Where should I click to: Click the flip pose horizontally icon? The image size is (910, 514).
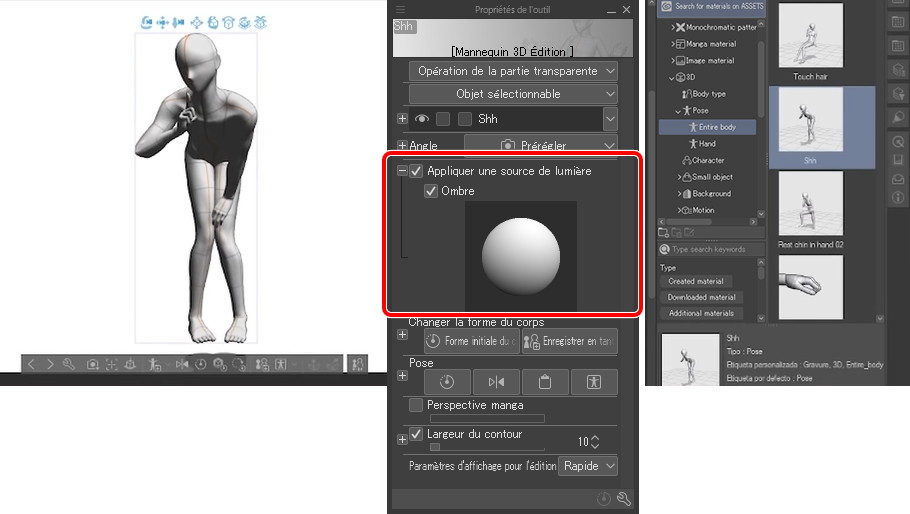point(495,382)
